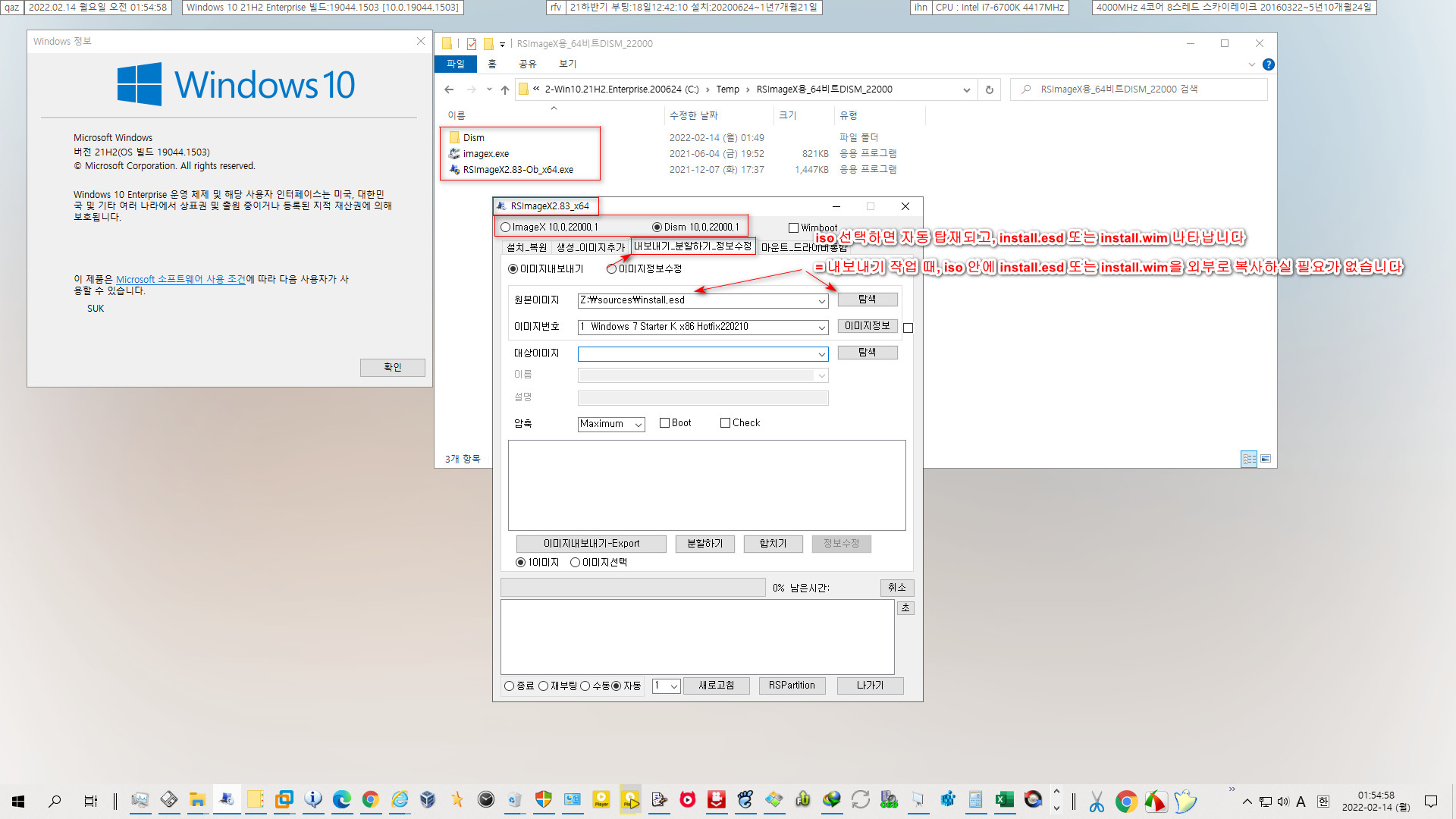Click the Windows Start button
Viewport: 1456px width, 819px height.
[18, 801]
